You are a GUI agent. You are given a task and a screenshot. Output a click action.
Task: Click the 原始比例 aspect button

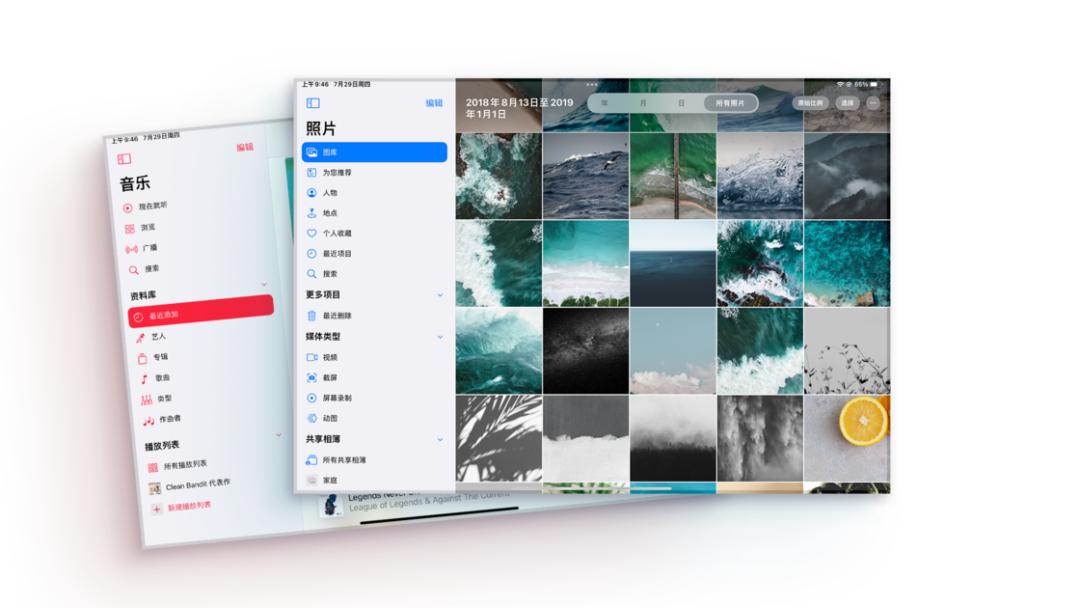(x=810, y=103)
